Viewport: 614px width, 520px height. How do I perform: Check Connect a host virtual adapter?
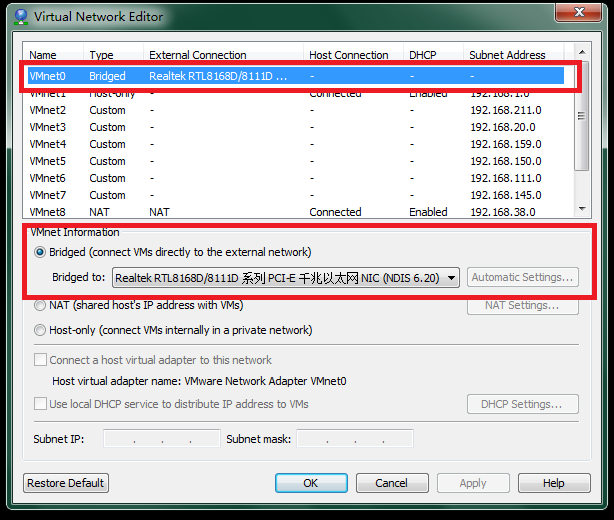coord(40,359)
